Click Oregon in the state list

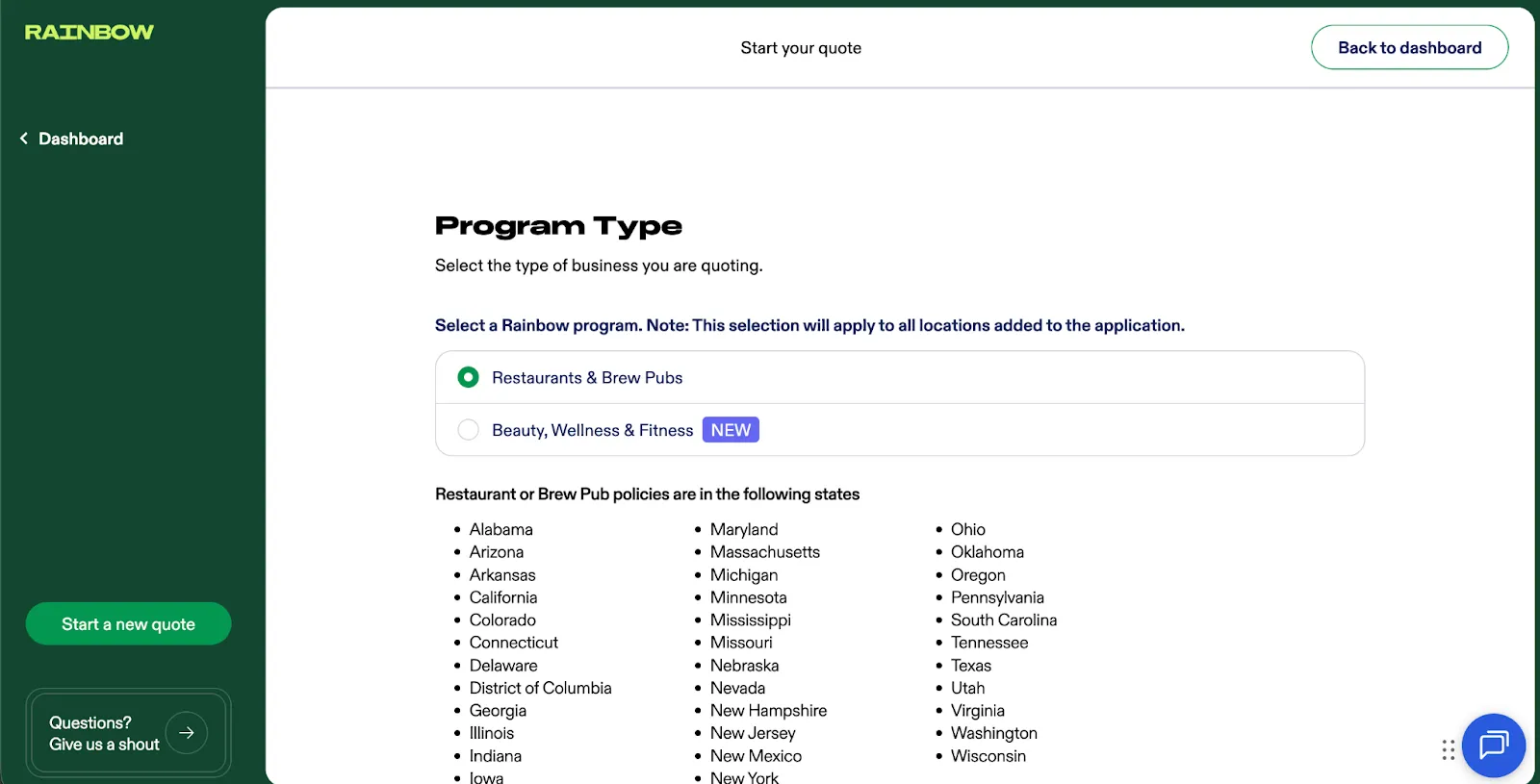click(x=978, y=575)
